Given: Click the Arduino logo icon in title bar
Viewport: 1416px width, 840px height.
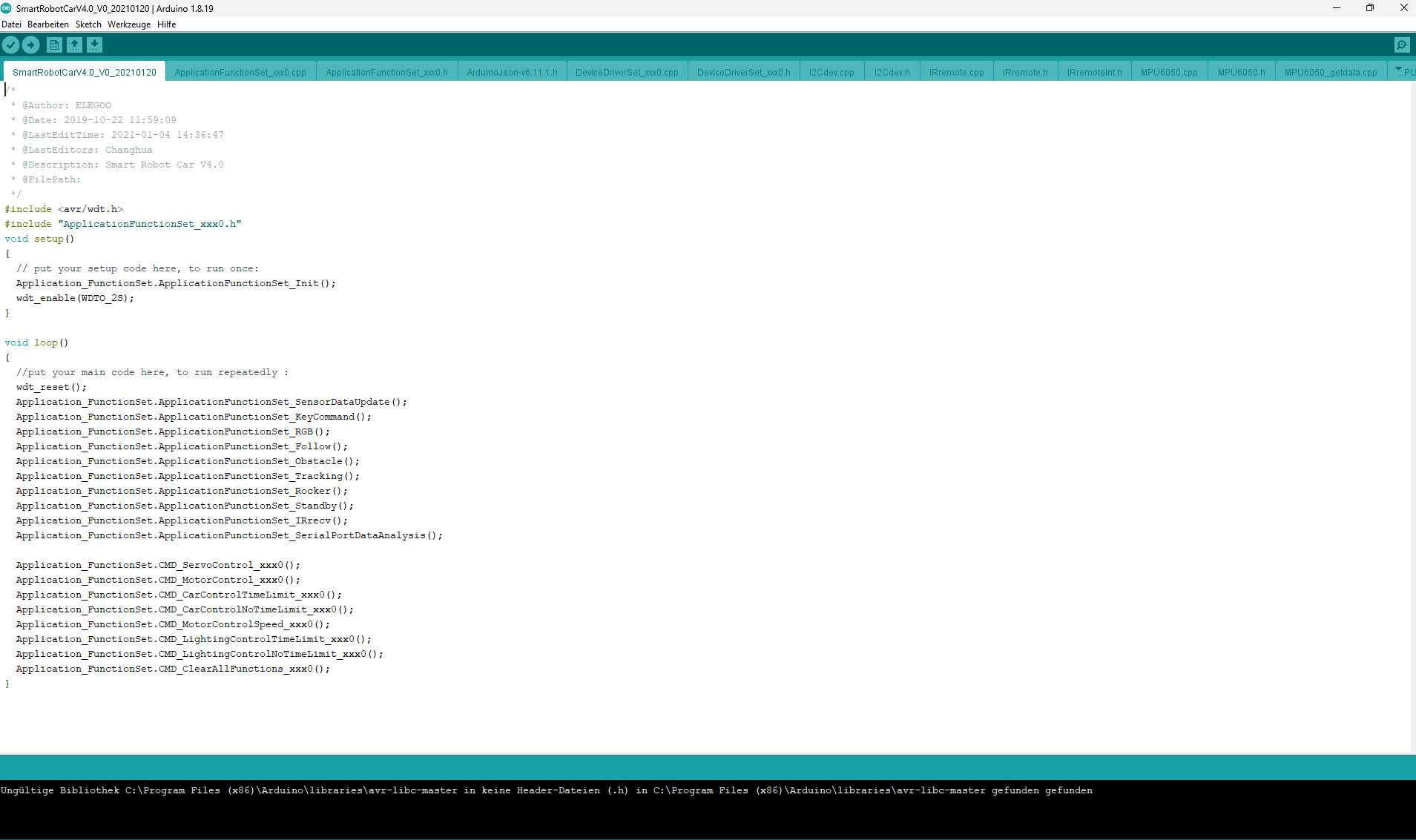Looking at the screenshot, I should (x=7, y=8).
